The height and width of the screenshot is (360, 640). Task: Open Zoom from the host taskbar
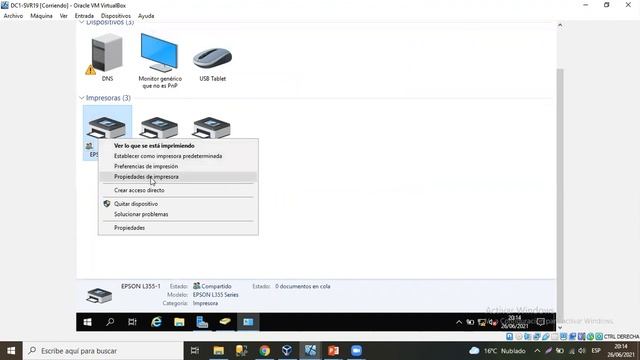356,351
